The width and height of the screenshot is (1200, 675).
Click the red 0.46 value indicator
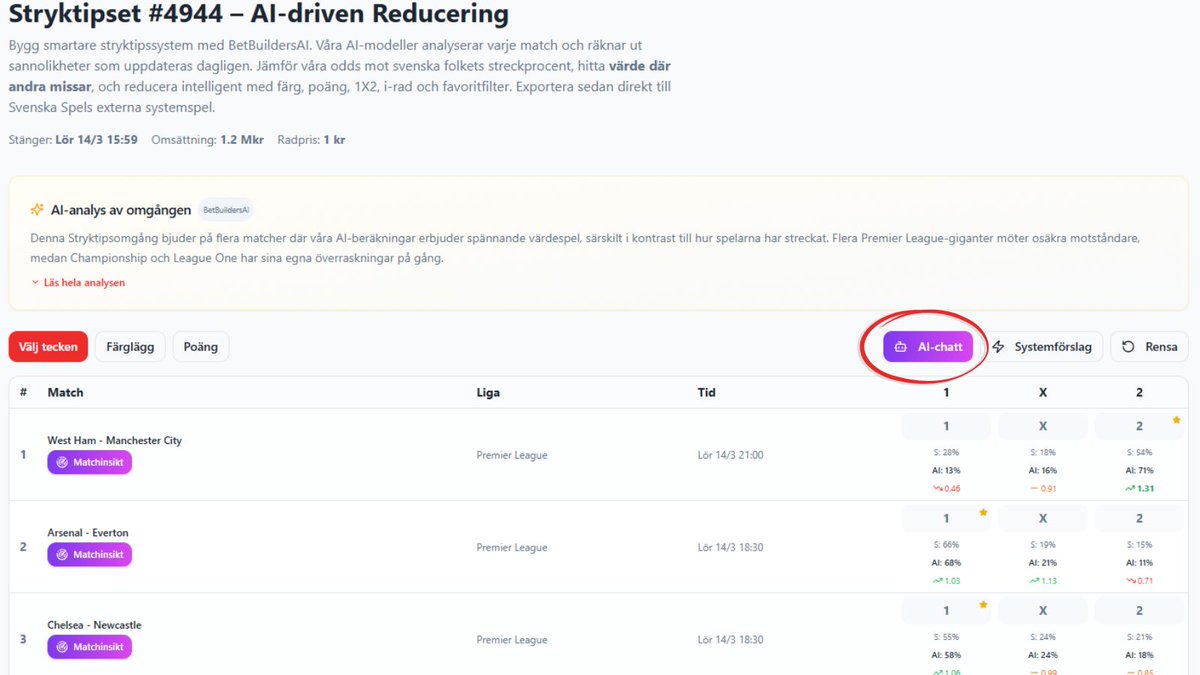pos(946,488)
